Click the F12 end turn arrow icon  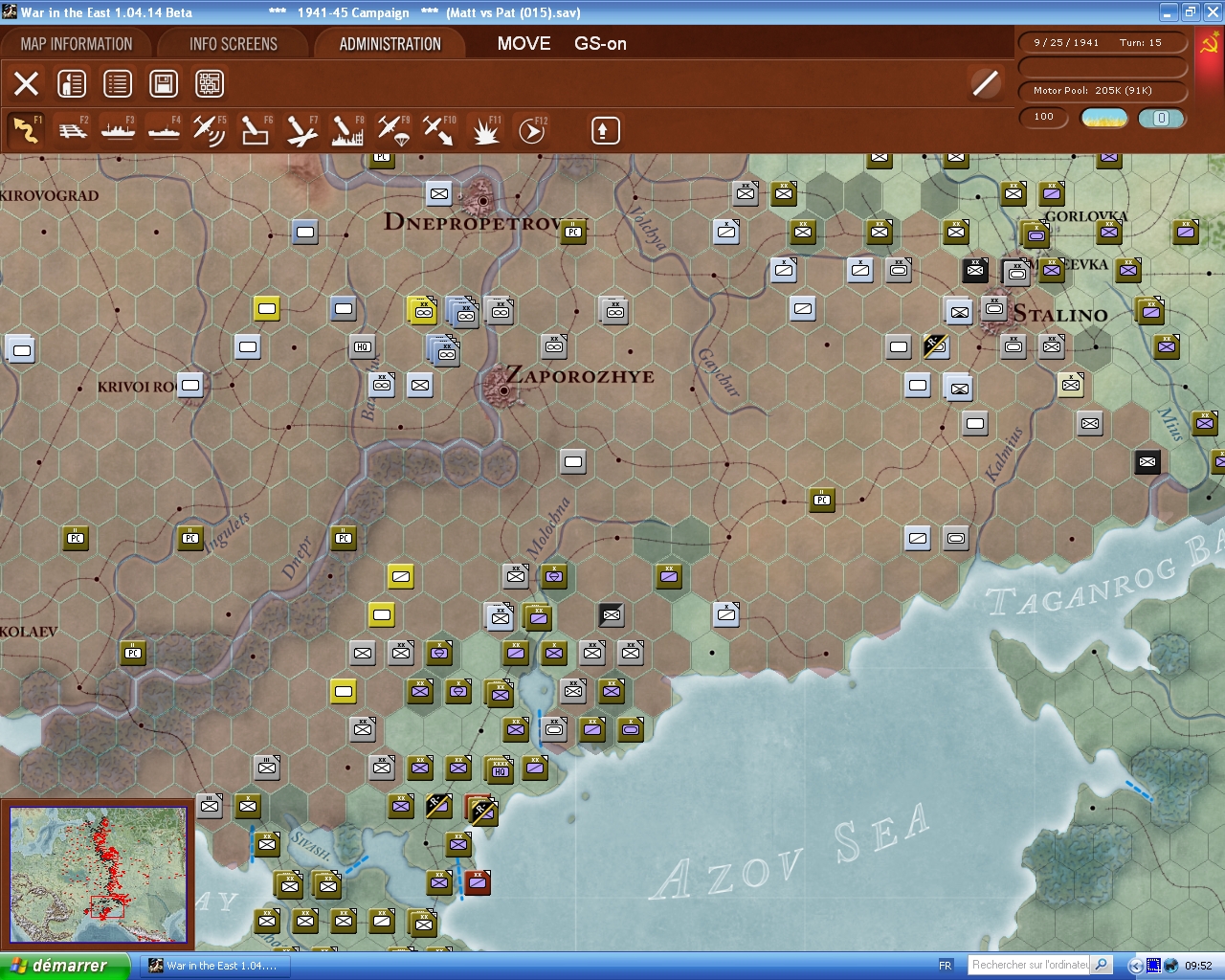[532, 130]
